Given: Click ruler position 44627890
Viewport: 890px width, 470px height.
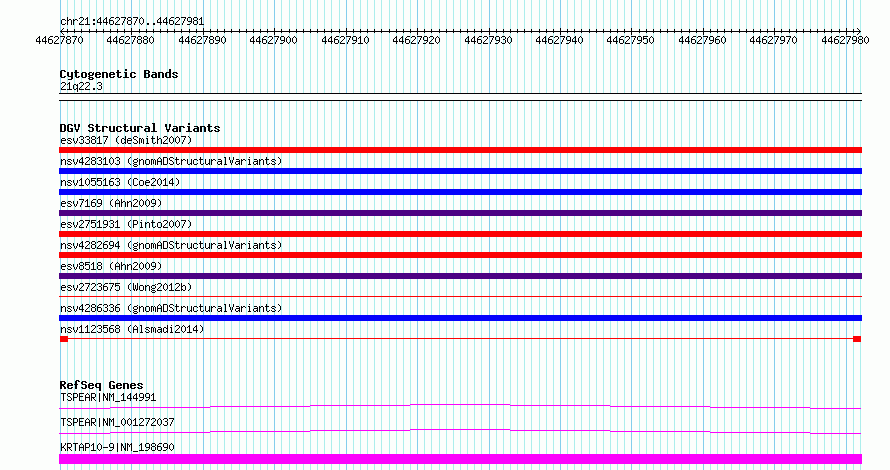Looking at the screenshot, I should click(x=202, y=40).
